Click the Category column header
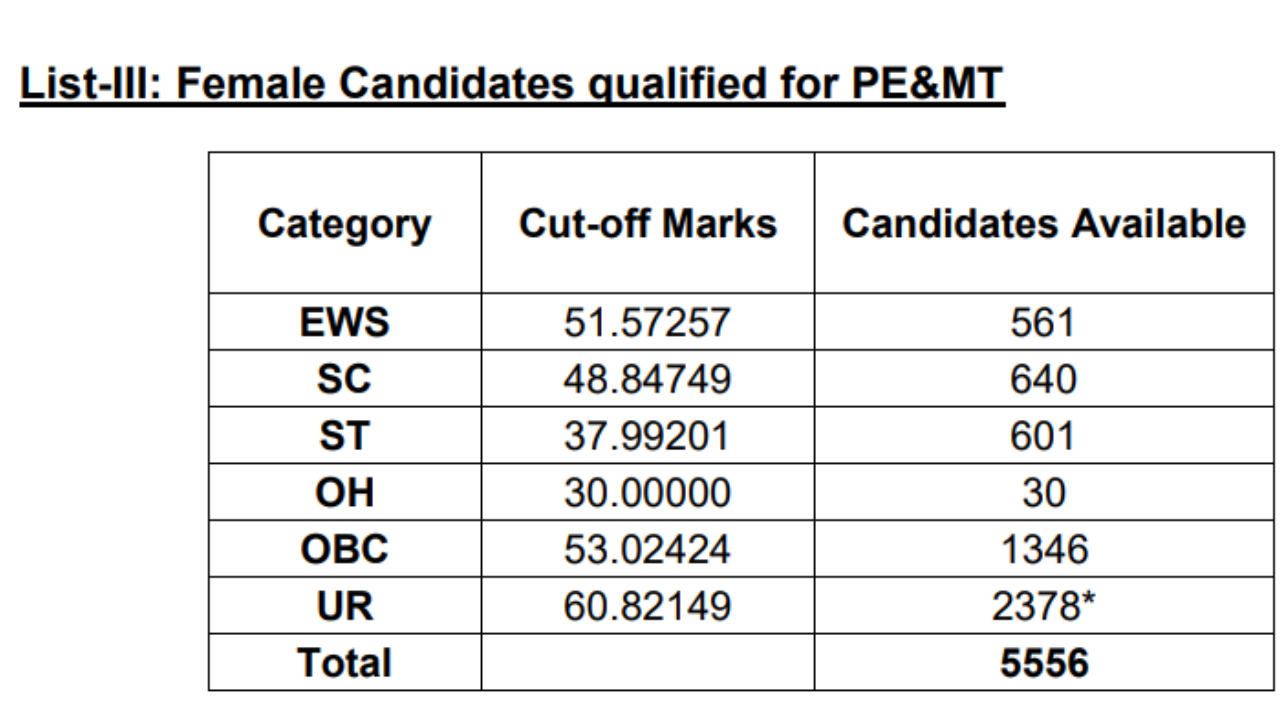Image resolution: width=1280 pixels, height=720 pixels. [x=344, y=224]
